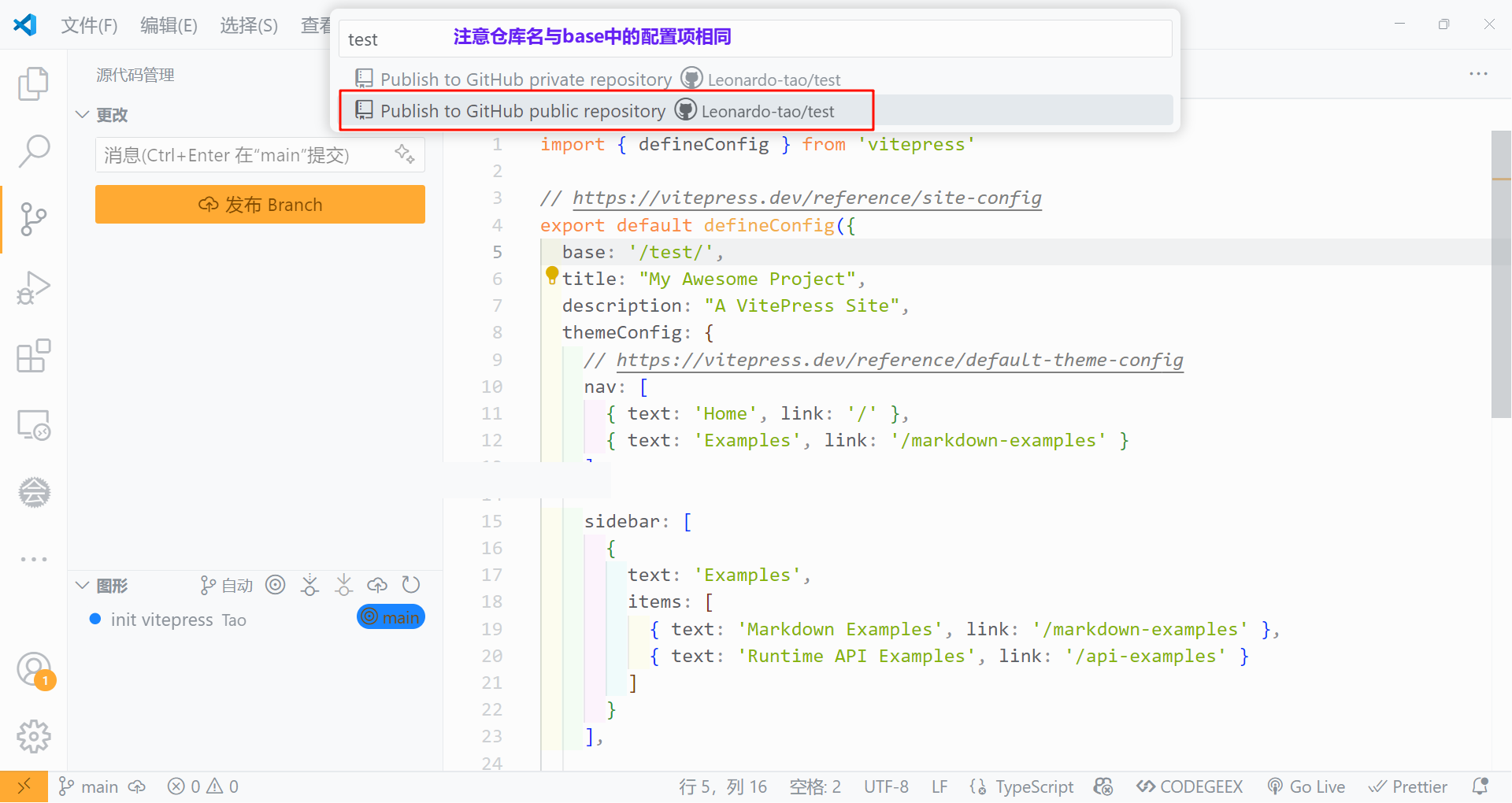1512x803 pixels.
Task: Click the lightbulb quick-fix icon on line 6
Action: [x=552, y=276]
